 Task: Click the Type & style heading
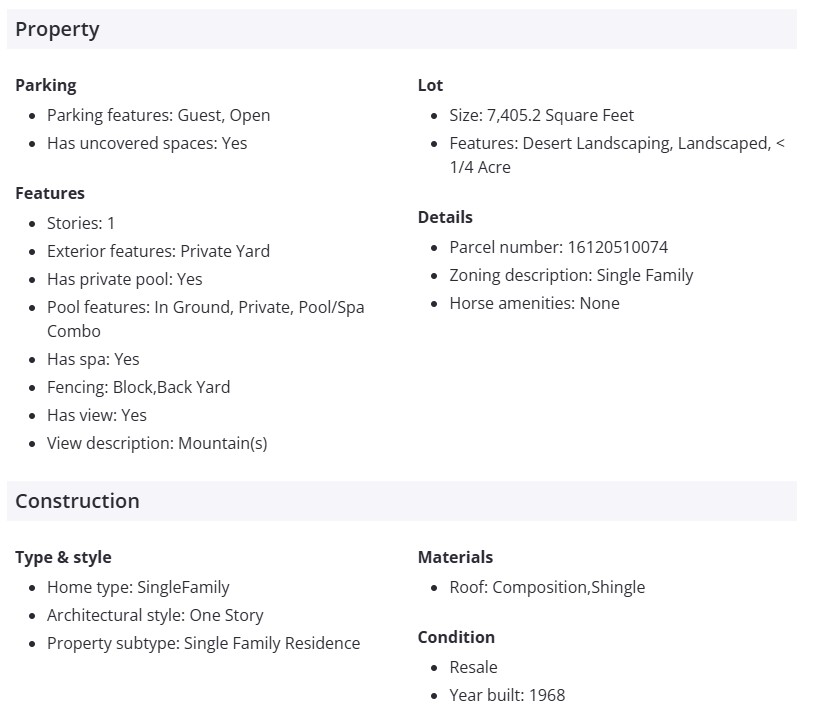[63, 557]
